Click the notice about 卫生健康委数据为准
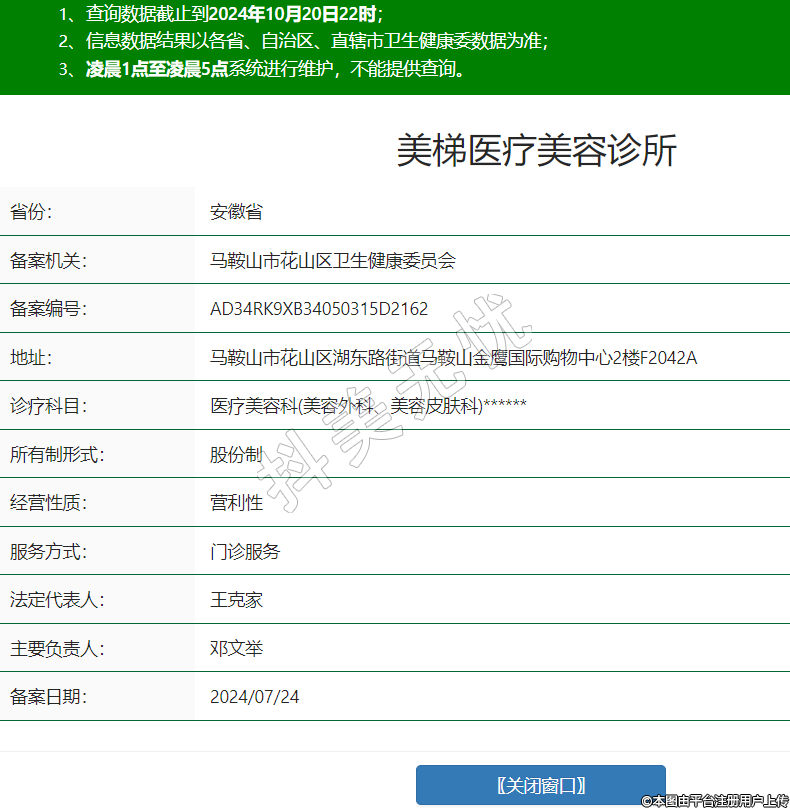 tap(303, 42)
